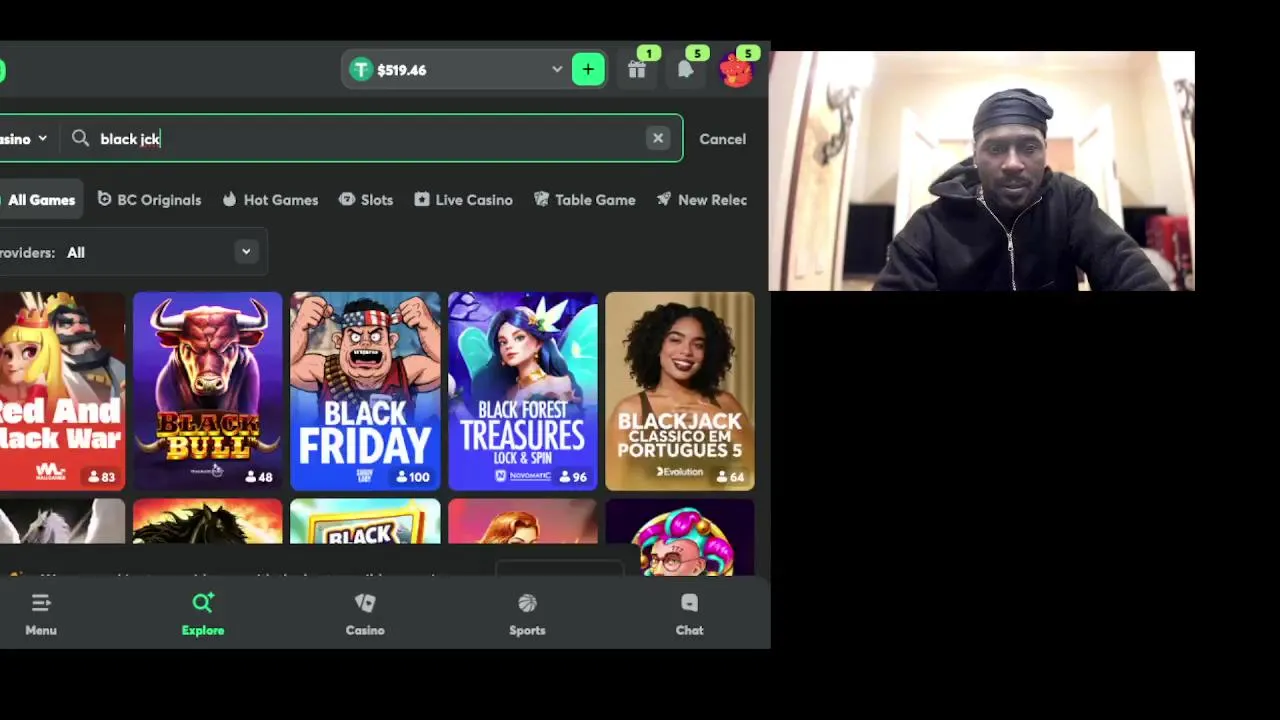
Task: Select the BC Originals tab
Action: (149, 200)
